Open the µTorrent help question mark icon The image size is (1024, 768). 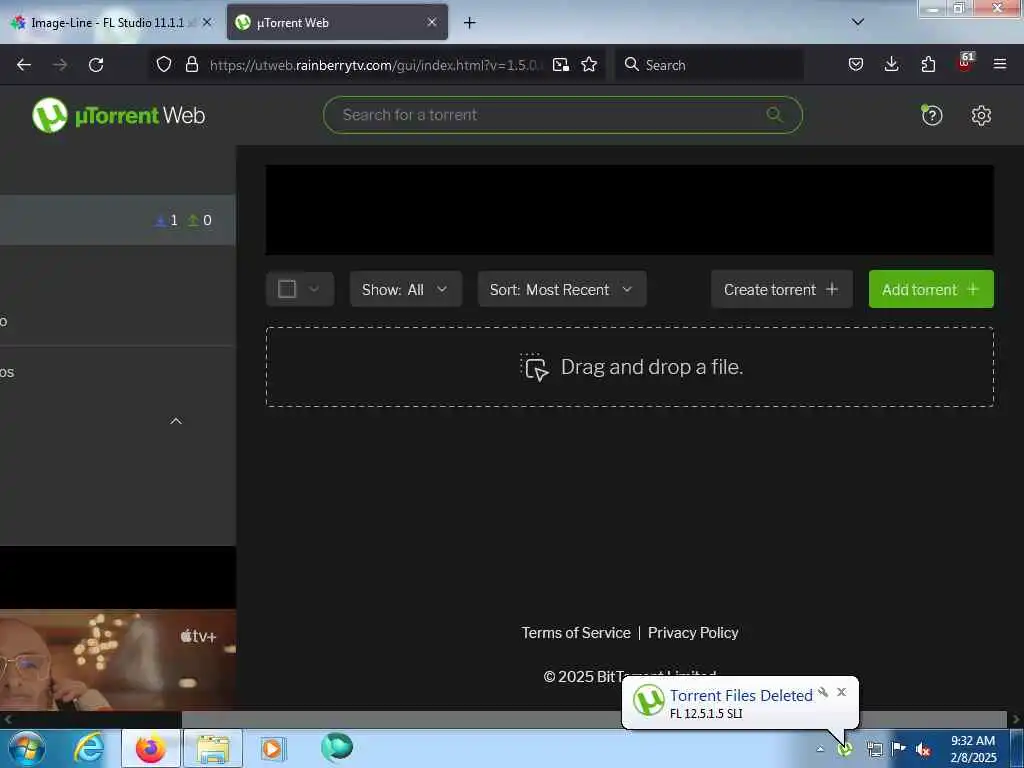[931, 116]
